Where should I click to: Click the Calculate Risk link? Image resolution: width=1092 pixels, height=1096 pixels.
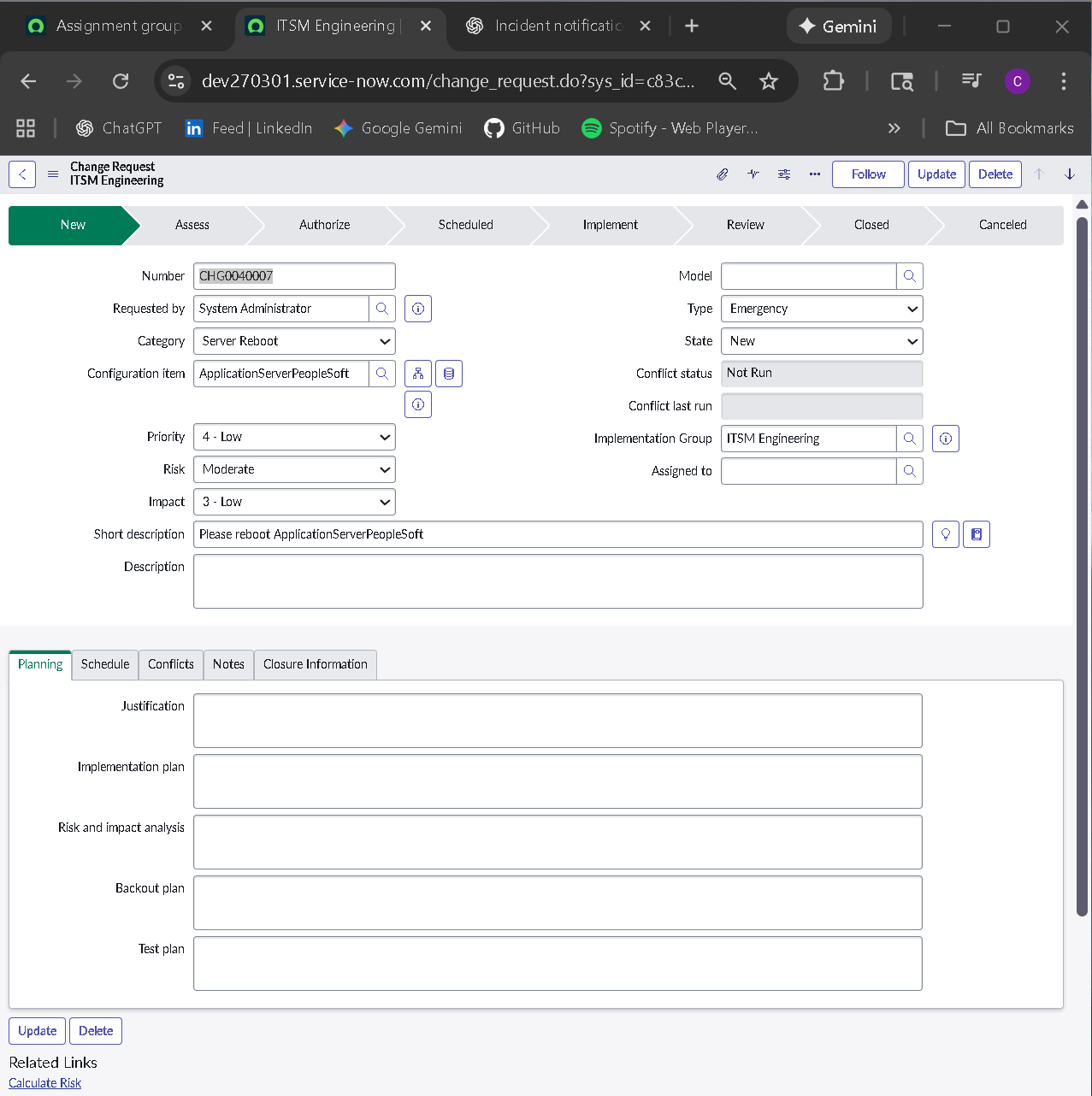pyautogui.click(x=44, y=1082)
